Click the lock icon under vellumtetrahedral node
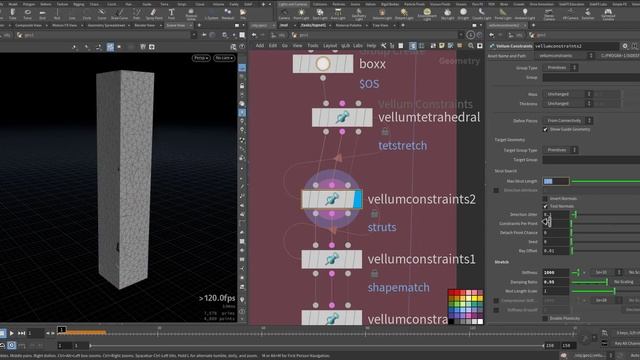 click(x=385, y=132)
